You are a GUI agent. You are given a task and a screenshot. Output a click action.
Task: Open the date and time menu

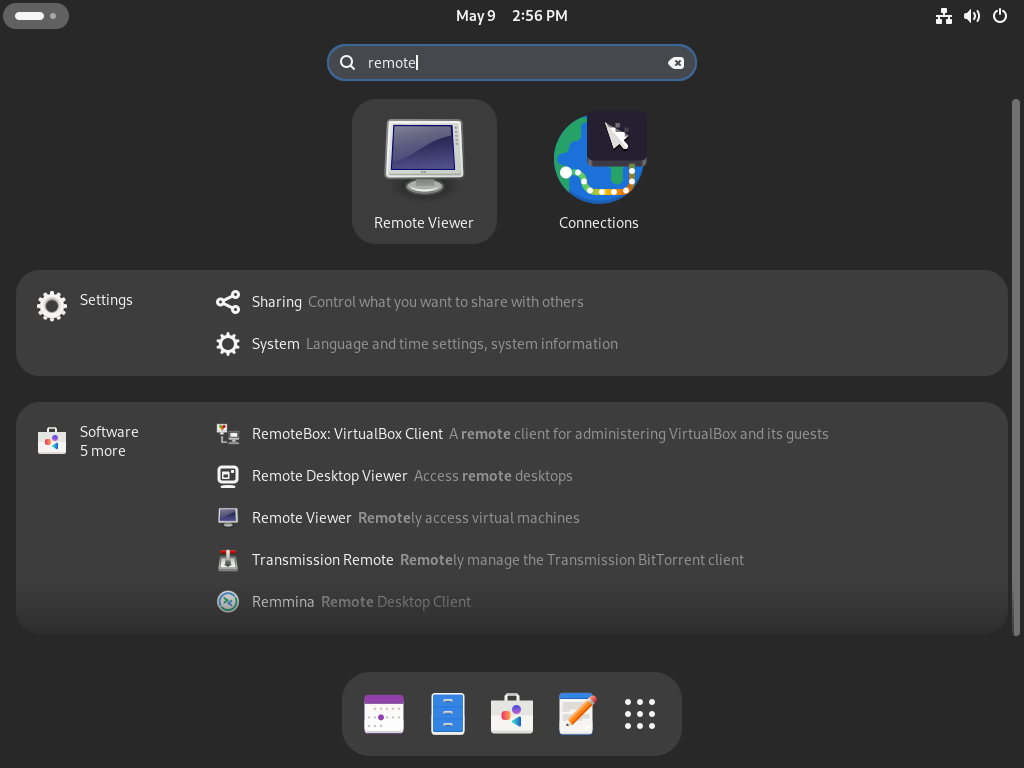pos(511,16)
